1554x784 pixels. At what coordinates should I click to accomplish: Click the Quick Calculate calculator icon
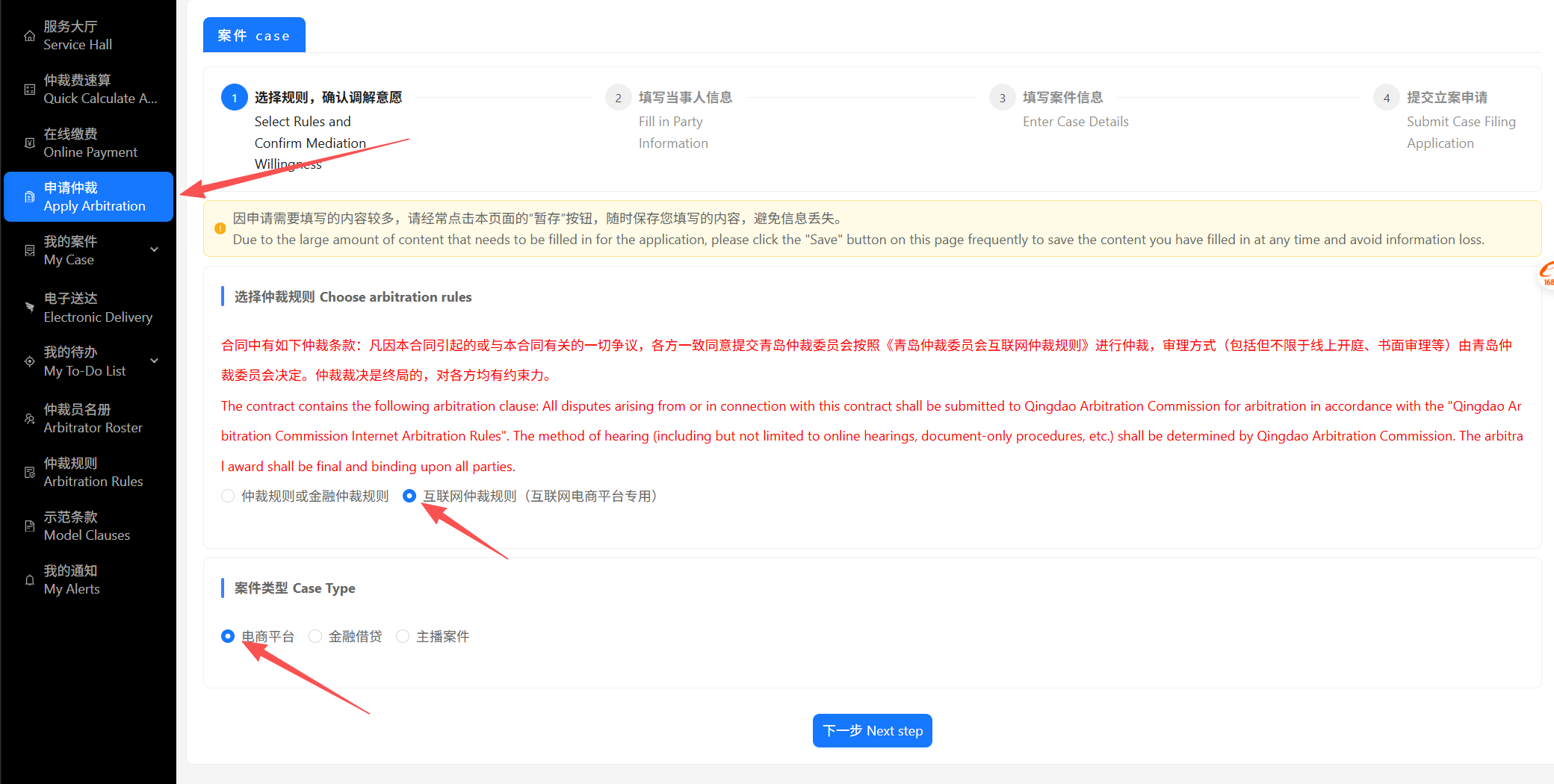(x=29, y=90)
